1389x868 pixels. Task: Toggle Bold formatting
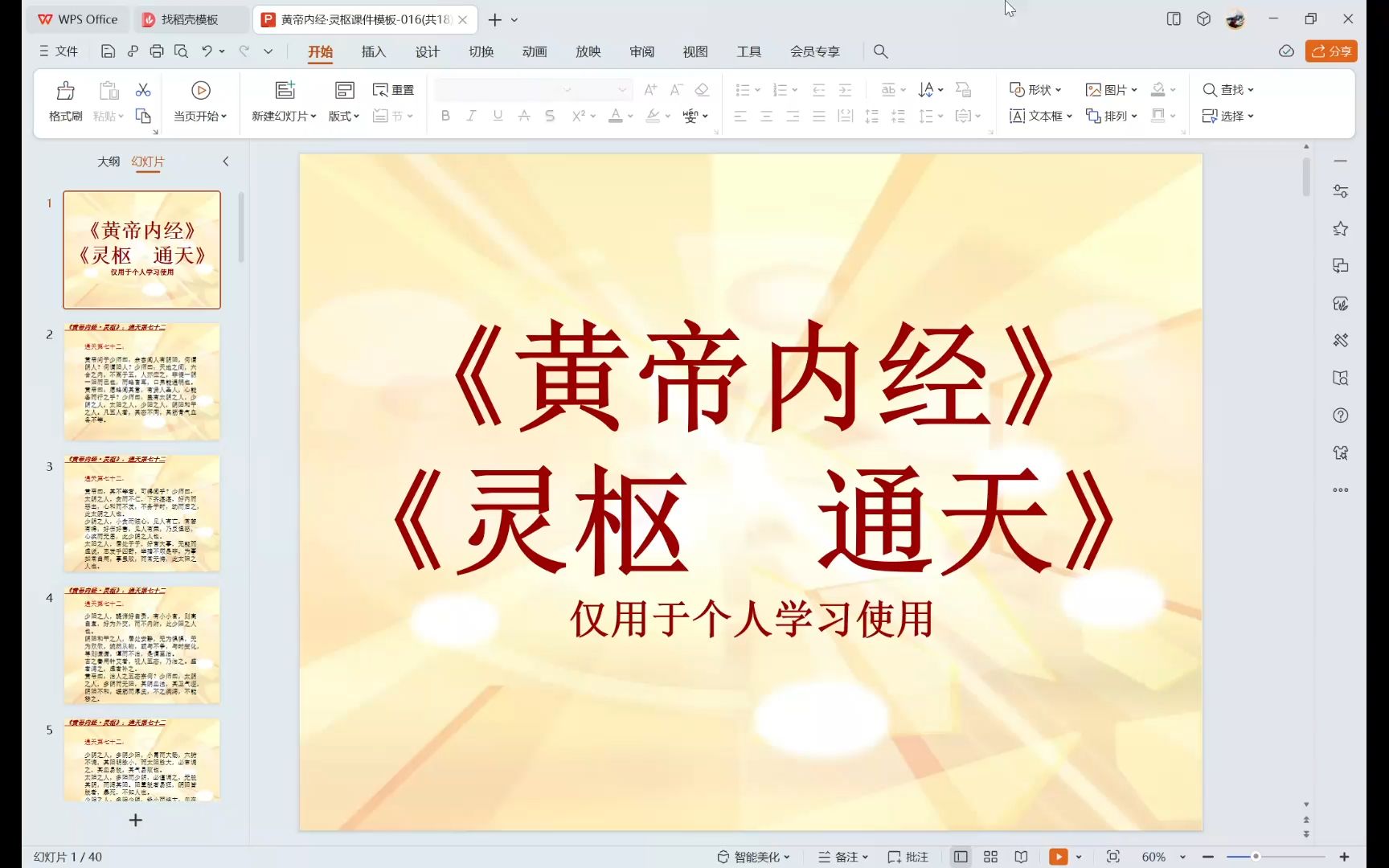coord(445,116)
